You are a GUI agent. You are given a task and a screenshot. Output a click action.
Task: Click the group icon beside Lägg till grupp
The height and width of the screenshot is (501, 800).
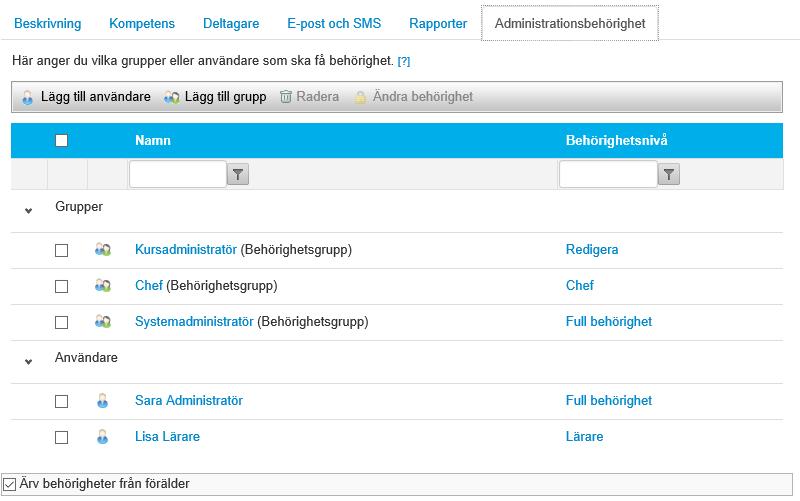tap(171, 97)
